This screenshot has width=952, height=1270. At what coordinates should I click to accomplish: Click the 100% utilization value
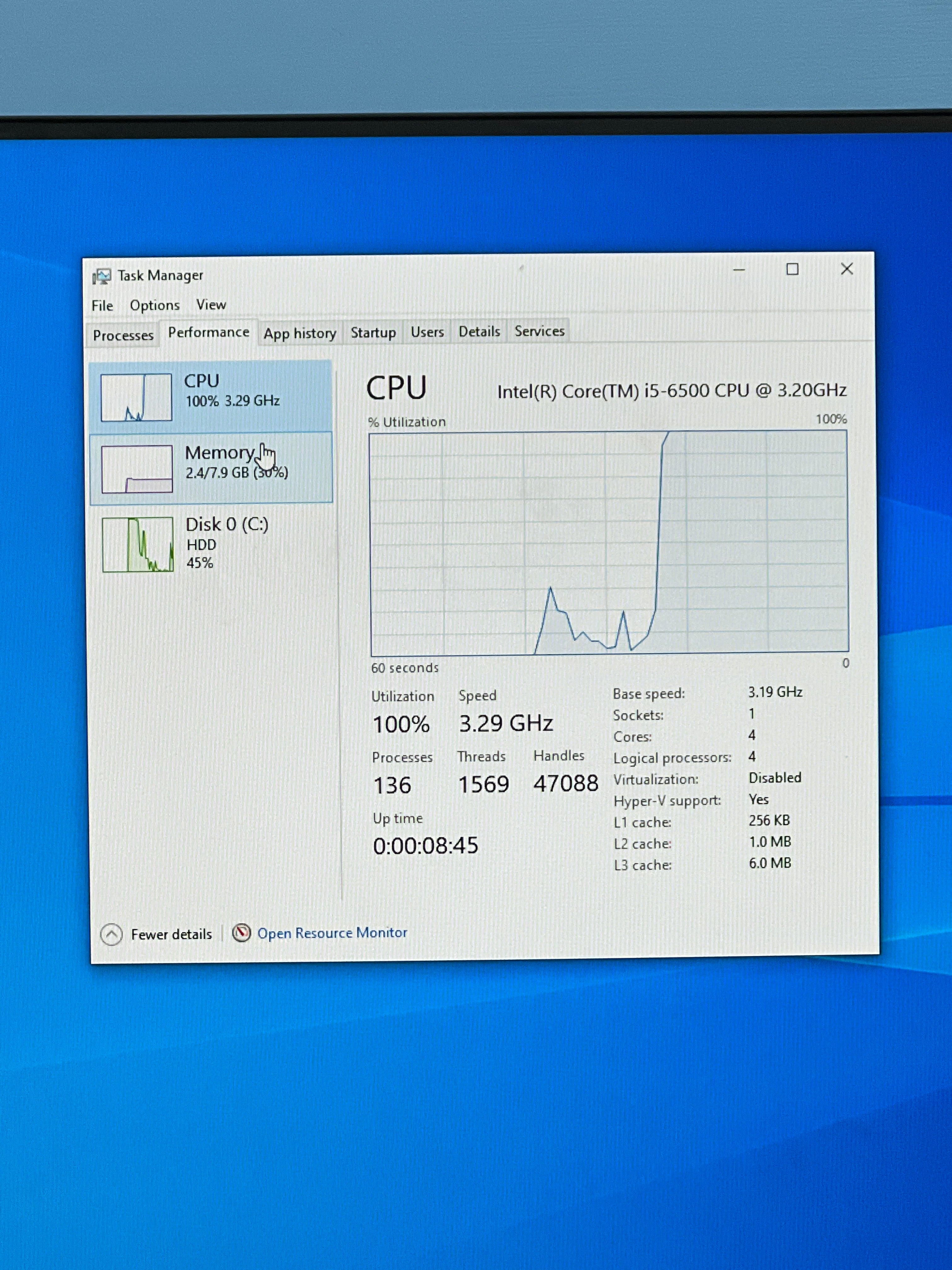click(x=401, y=724)
